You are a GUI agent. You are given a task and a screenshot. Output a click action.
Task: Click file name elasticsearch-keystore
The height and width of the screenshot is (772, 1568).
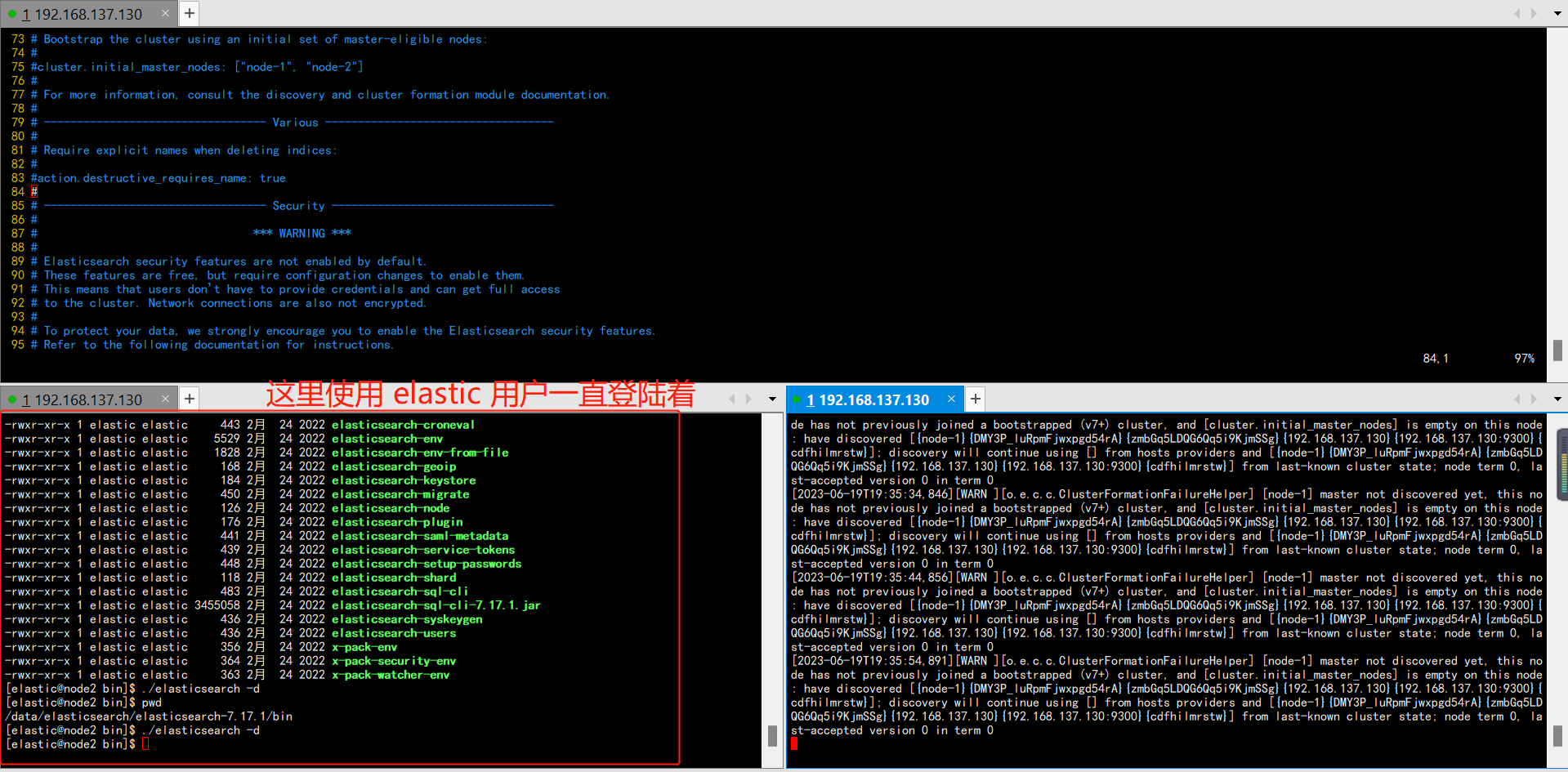tap(404, 480)
